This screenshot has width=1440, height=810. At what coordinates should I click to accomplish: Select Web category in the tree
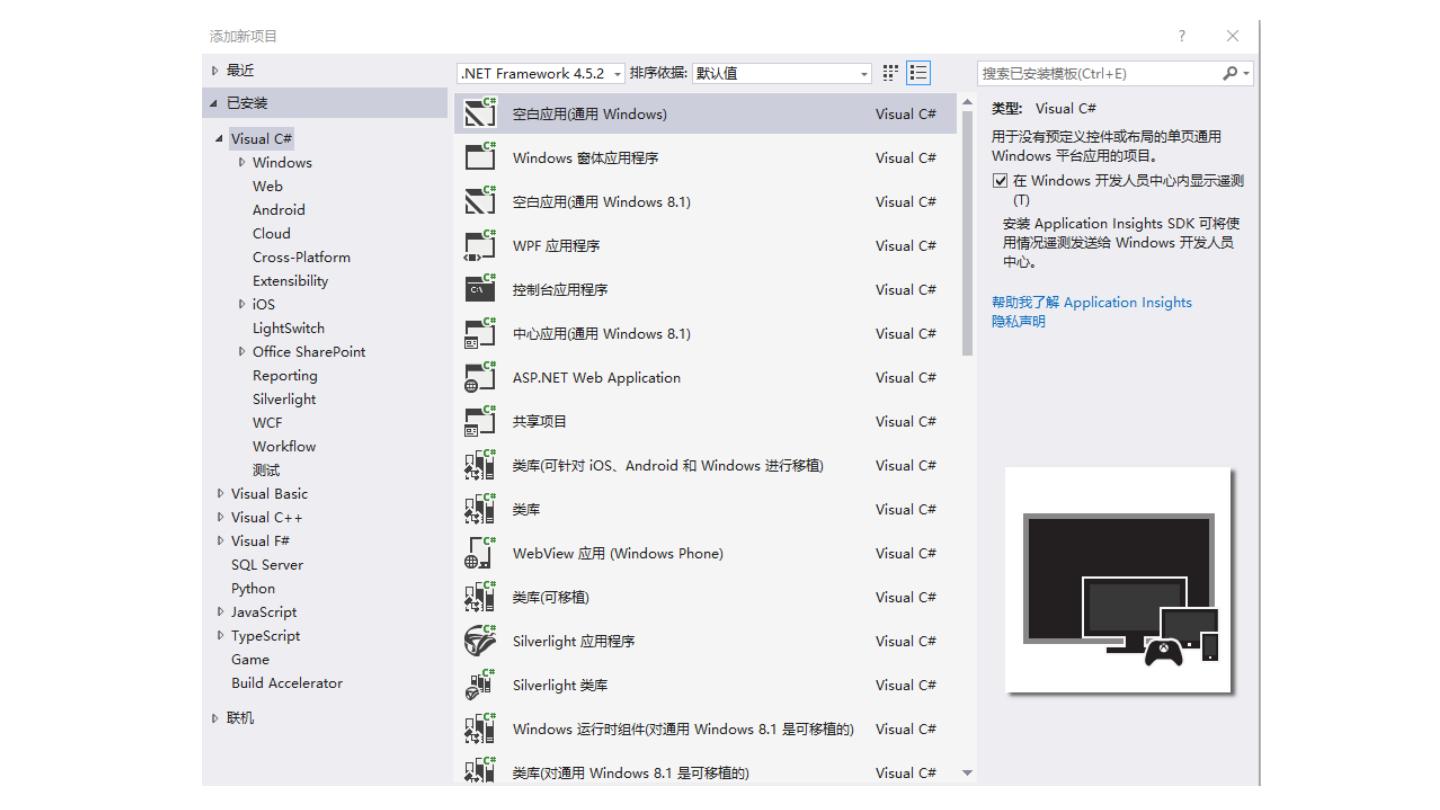[268, 186]
